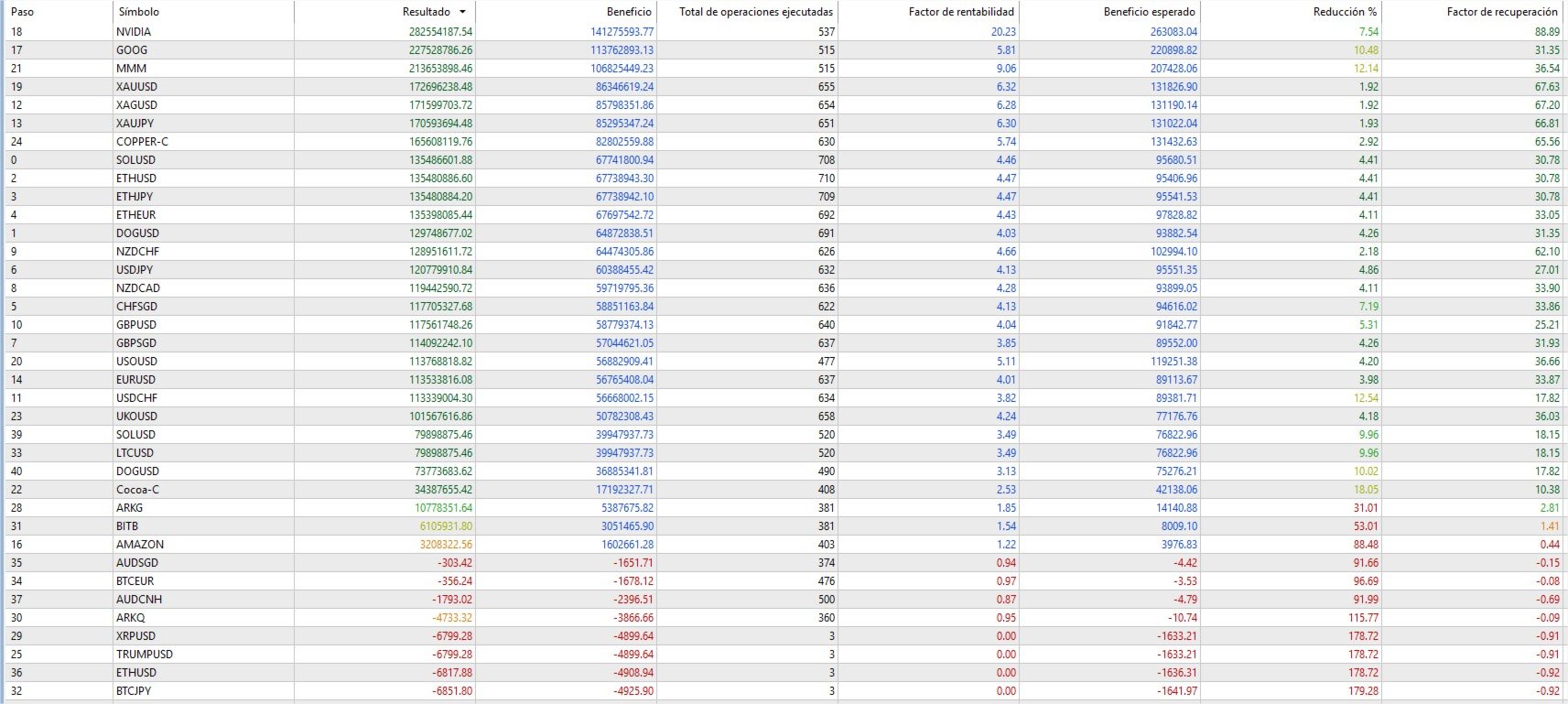Click the result value 282554187.54

440,31
